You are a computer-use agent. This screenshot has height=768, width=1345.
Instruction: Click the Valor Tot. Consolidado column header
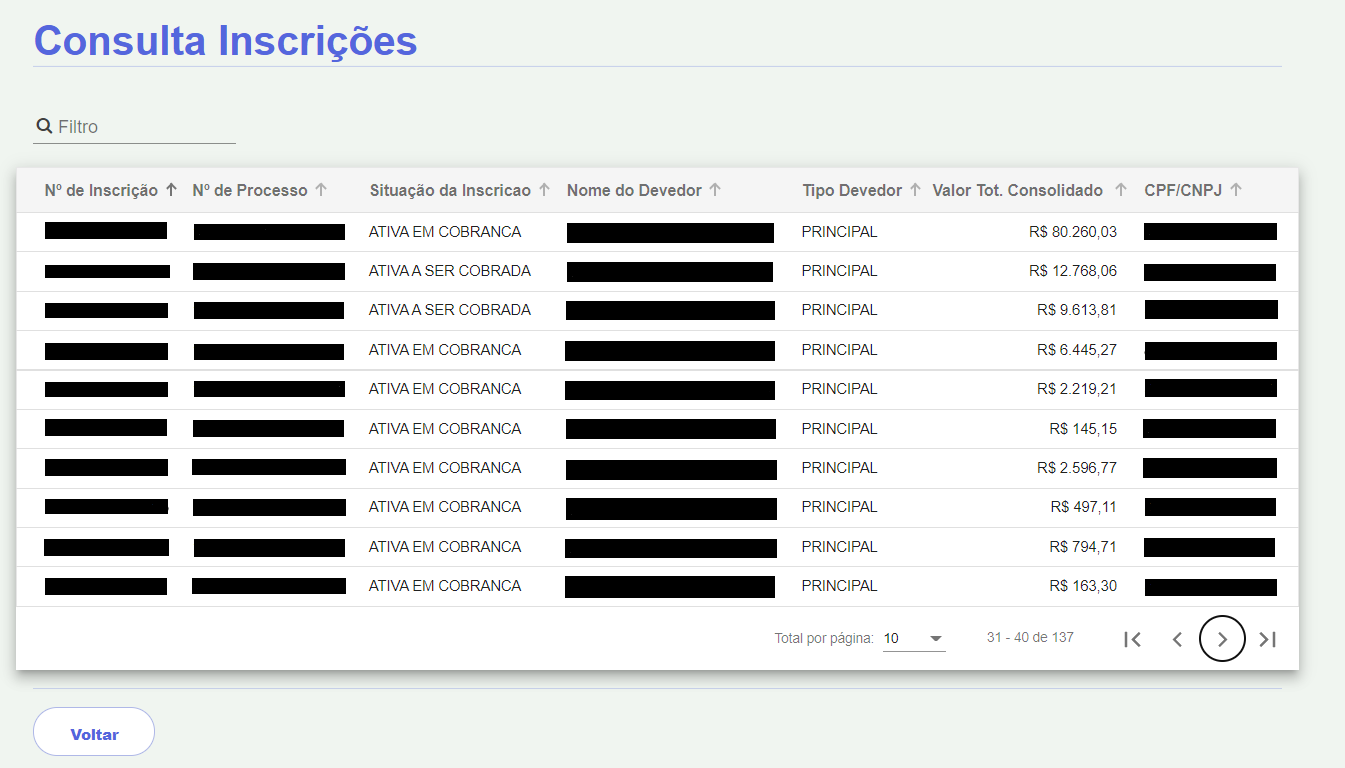1017,190
